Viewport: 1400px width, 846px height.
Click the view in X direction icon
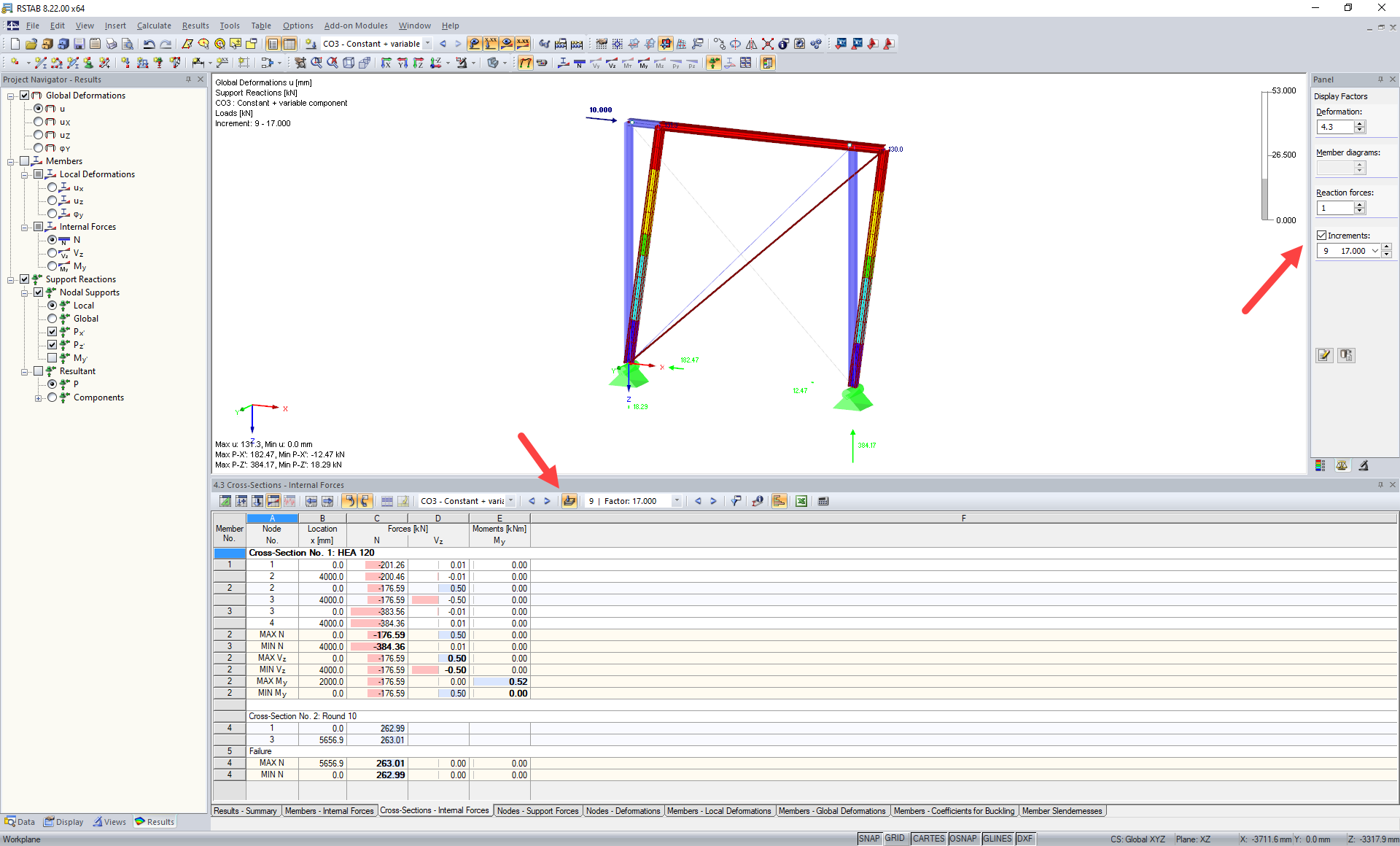click(x=386, y=63)
